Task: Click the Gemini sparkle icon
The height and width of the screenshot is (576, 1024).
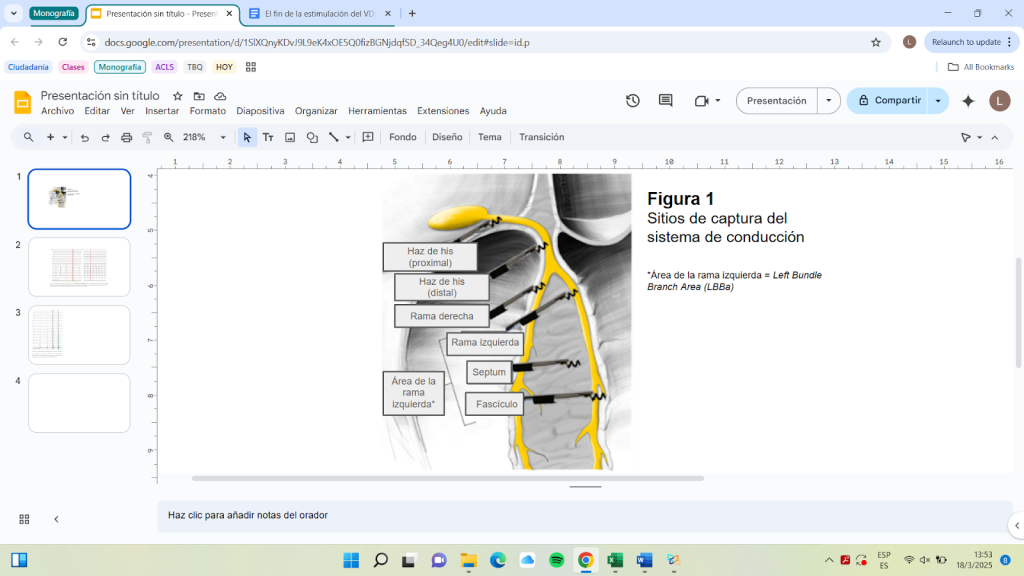Action: 968,101
